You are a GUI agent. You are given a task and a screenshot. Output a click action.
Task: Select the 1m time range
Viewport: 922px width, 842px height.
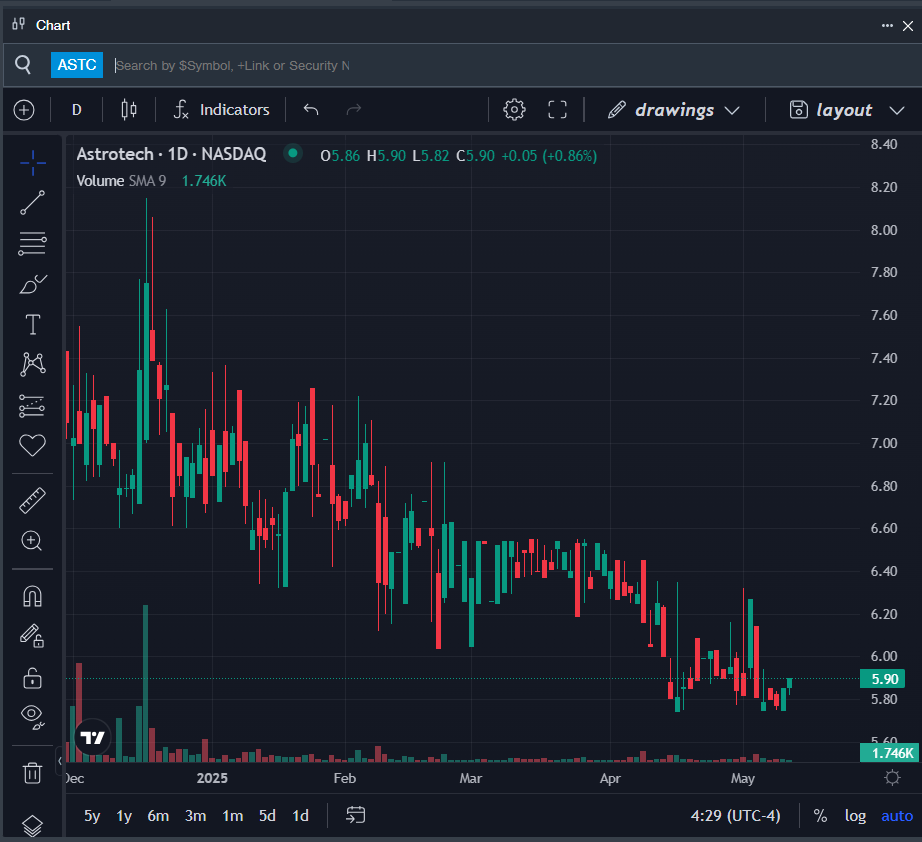(x=233, y=816)
